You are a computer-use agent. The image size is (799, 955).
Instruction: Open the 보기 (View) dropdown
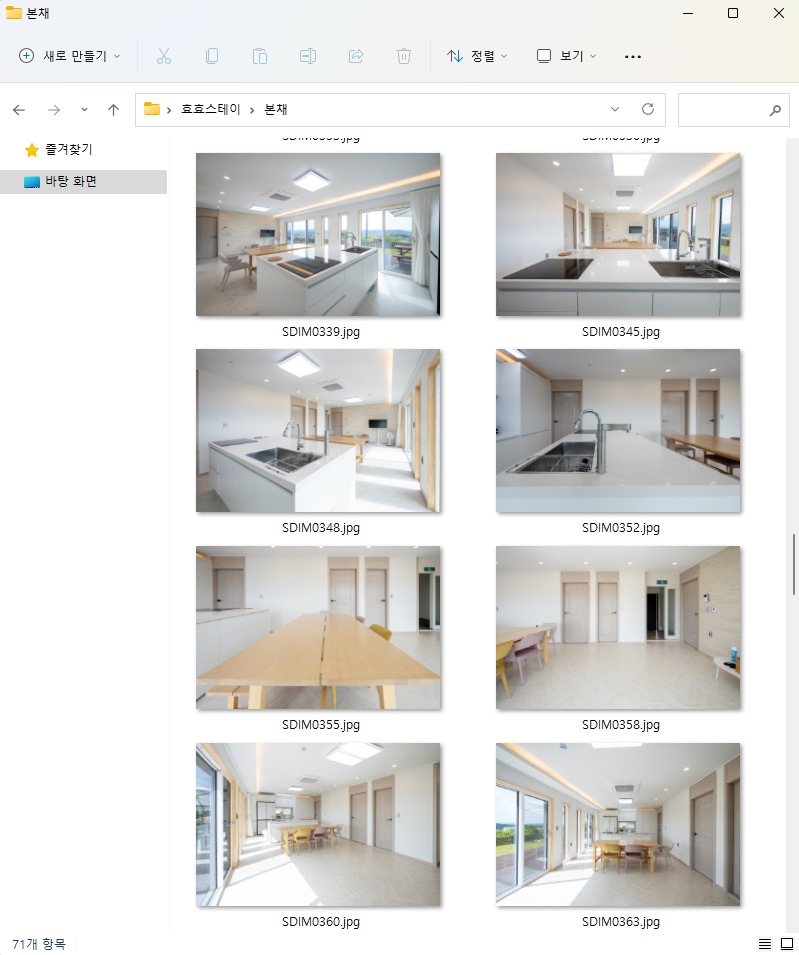point(566,56)
